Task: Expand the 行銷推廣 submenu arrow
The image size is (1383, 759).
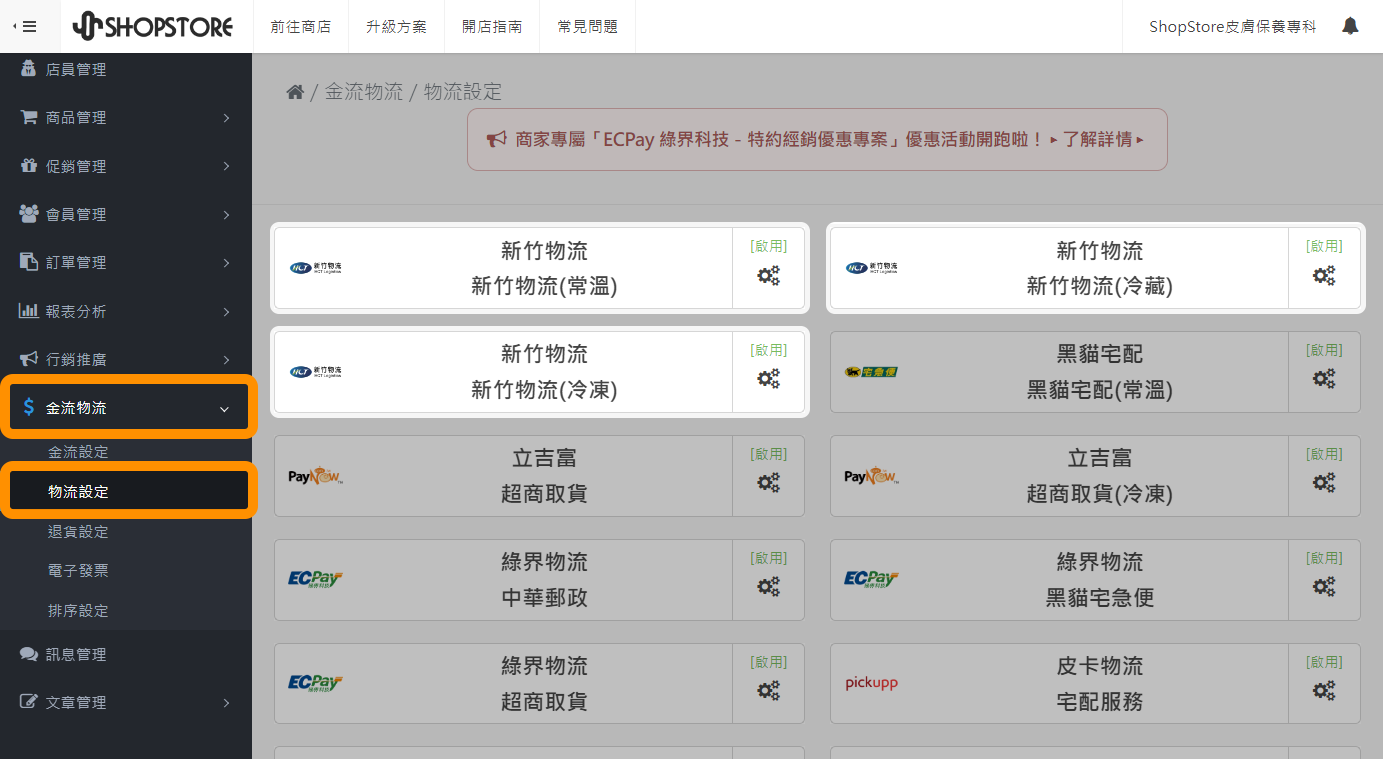Action: click(226, 360)
